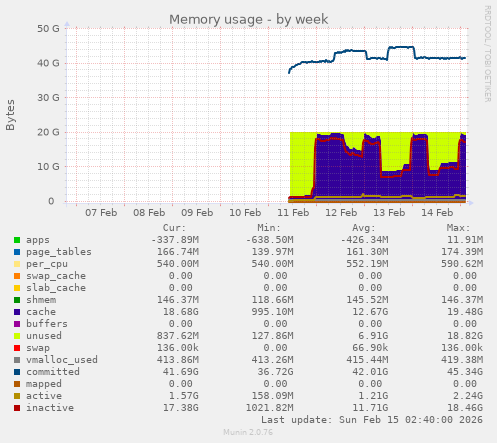Click apps current value -337.89M
Viewport: 497px width, 443px height.
pyautogui.click(x=175, y=240)
